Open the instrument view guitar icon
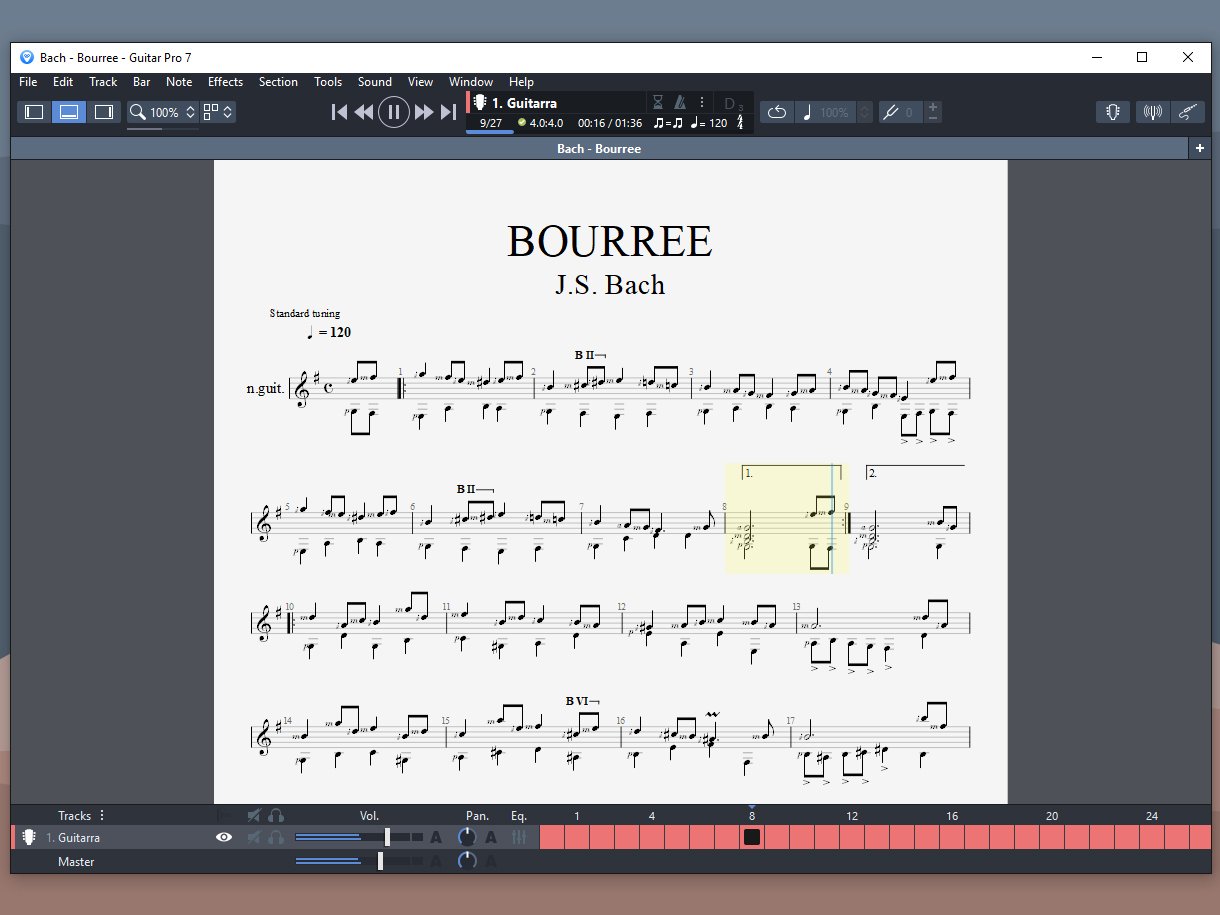The width and height of the screenshot is (1220, 915). pyautogui.click(x=1112, y=112)
